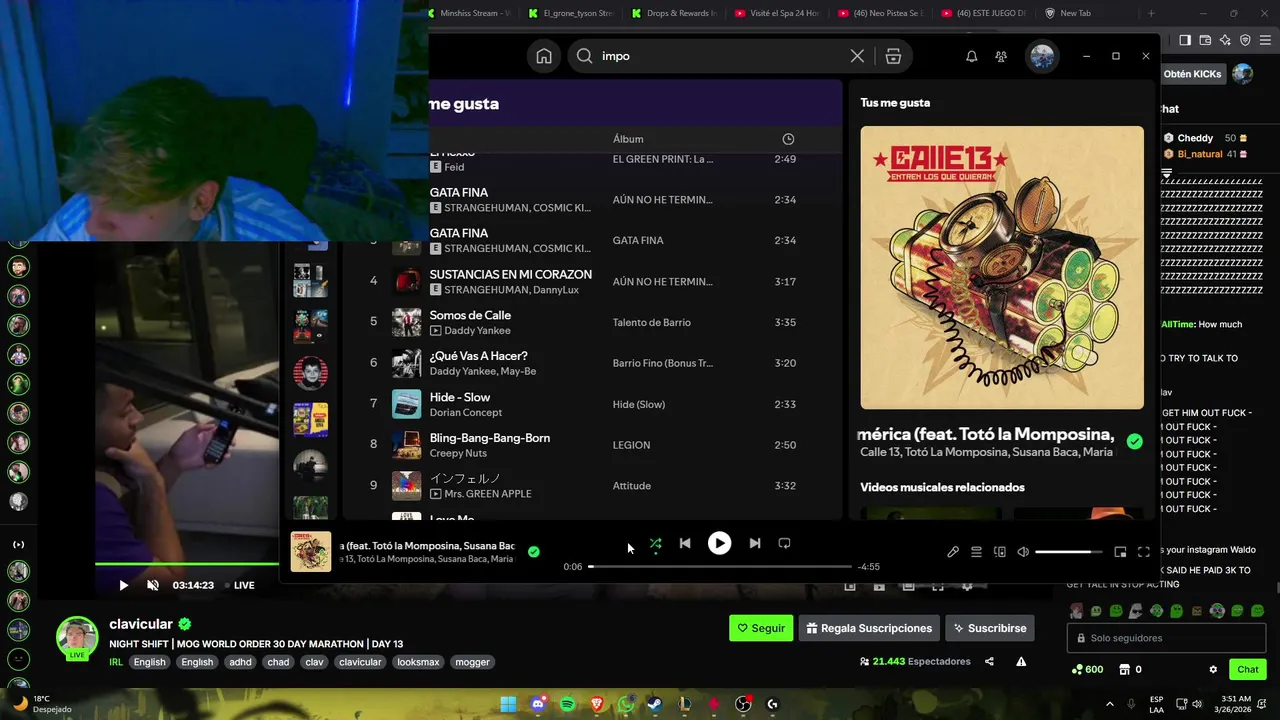Send message with Chat button
The image size is (1280, 720).
click(x=1247, y=669)
